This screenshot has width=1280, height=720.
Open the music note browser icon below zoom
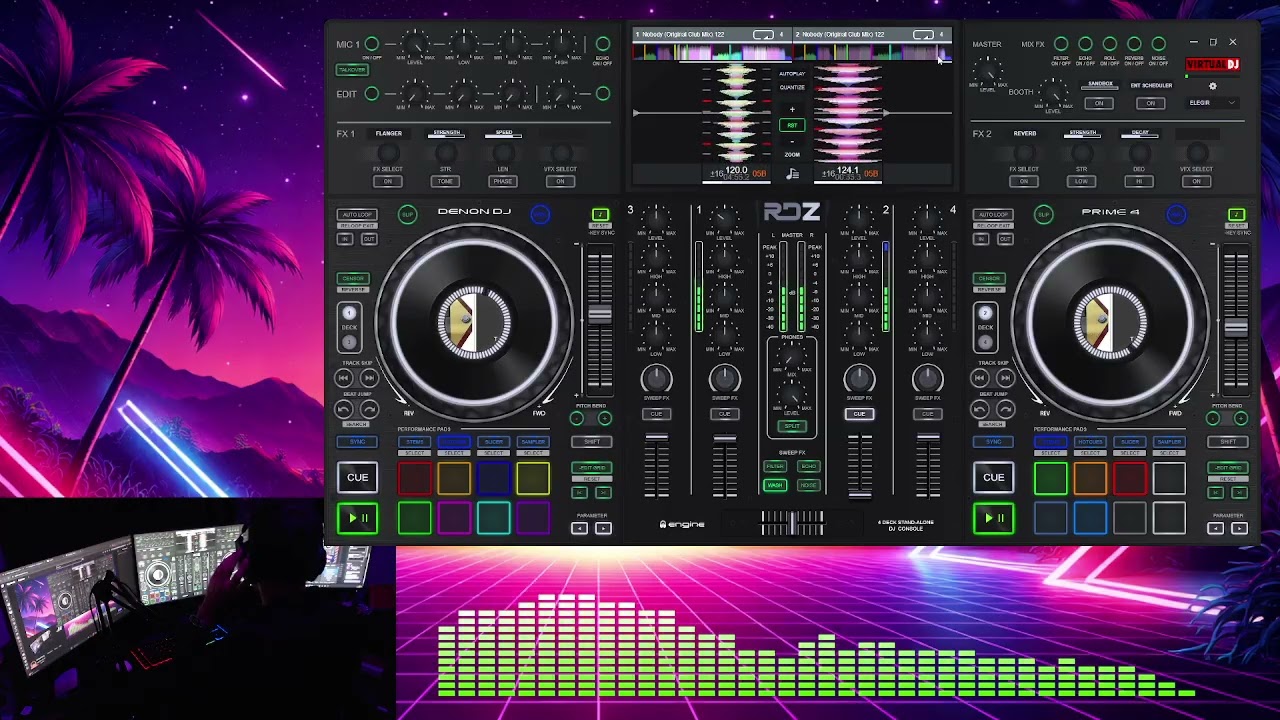(793, 174)
